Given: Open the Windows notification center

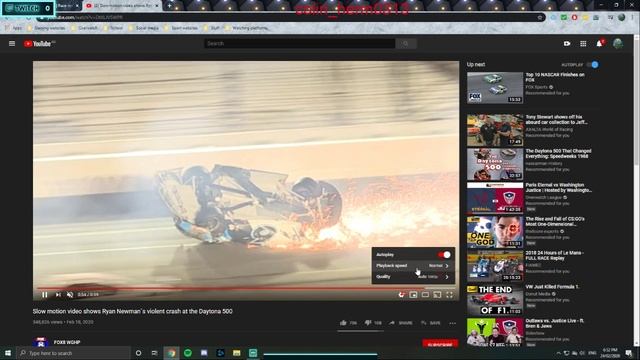Looking at the screenshot, I should [629, 353].
